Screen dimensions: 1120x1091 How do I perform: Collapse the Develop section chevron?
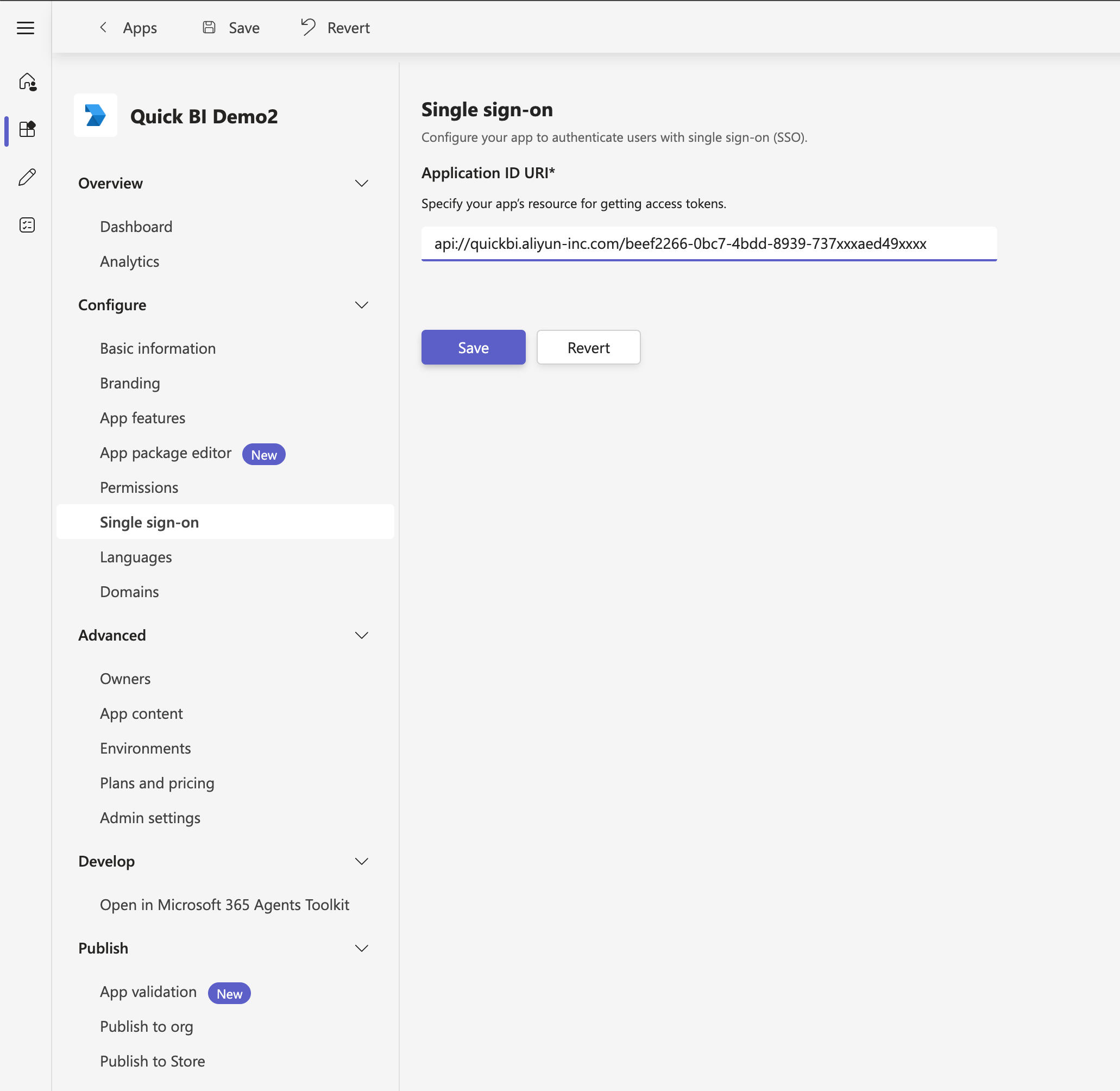pos(361,861)
